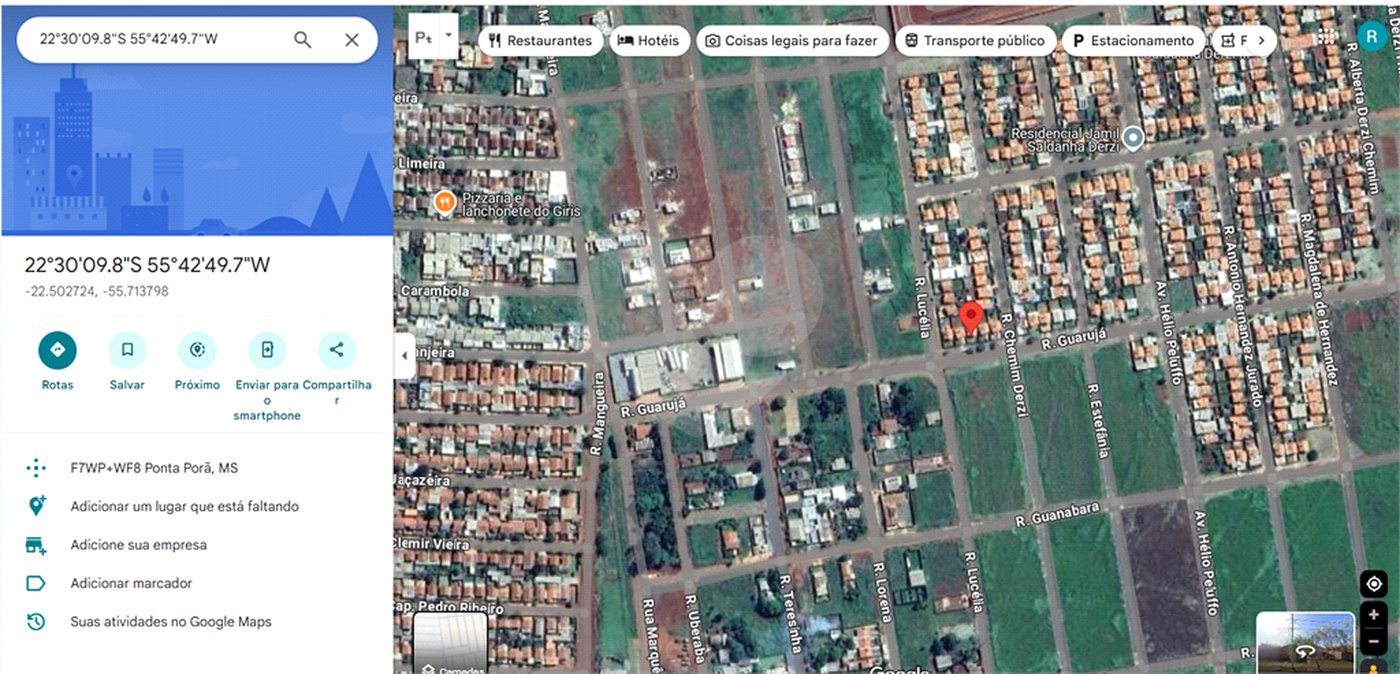Zoom out with minus button
Screen dimensions: 1400x674
[x=1374, y=641]
